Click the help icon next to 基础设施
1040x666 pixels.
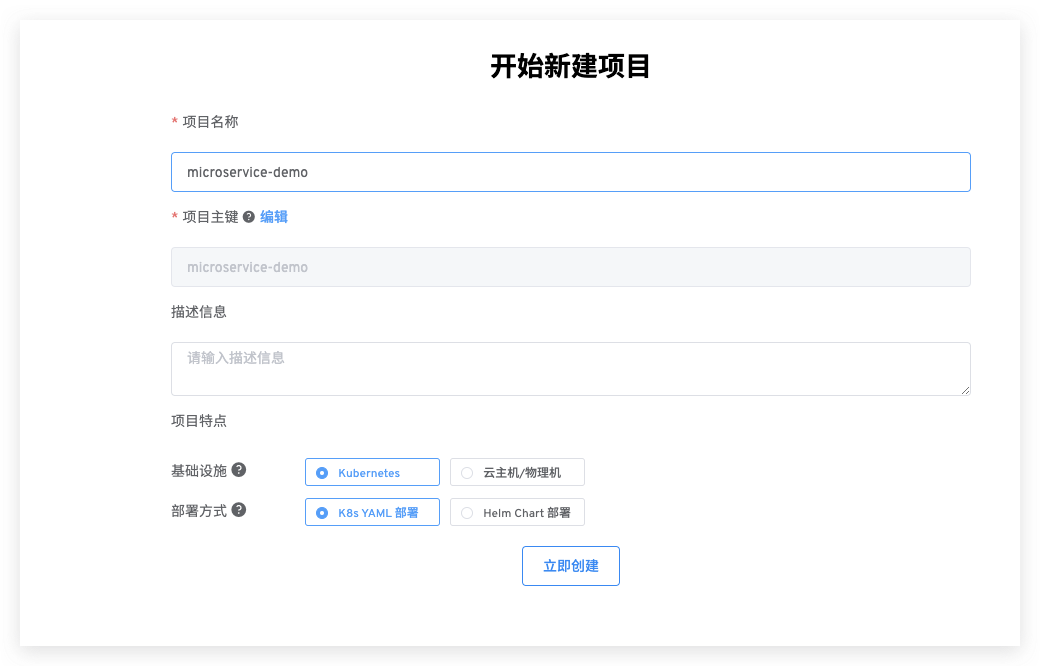[239, 470]
